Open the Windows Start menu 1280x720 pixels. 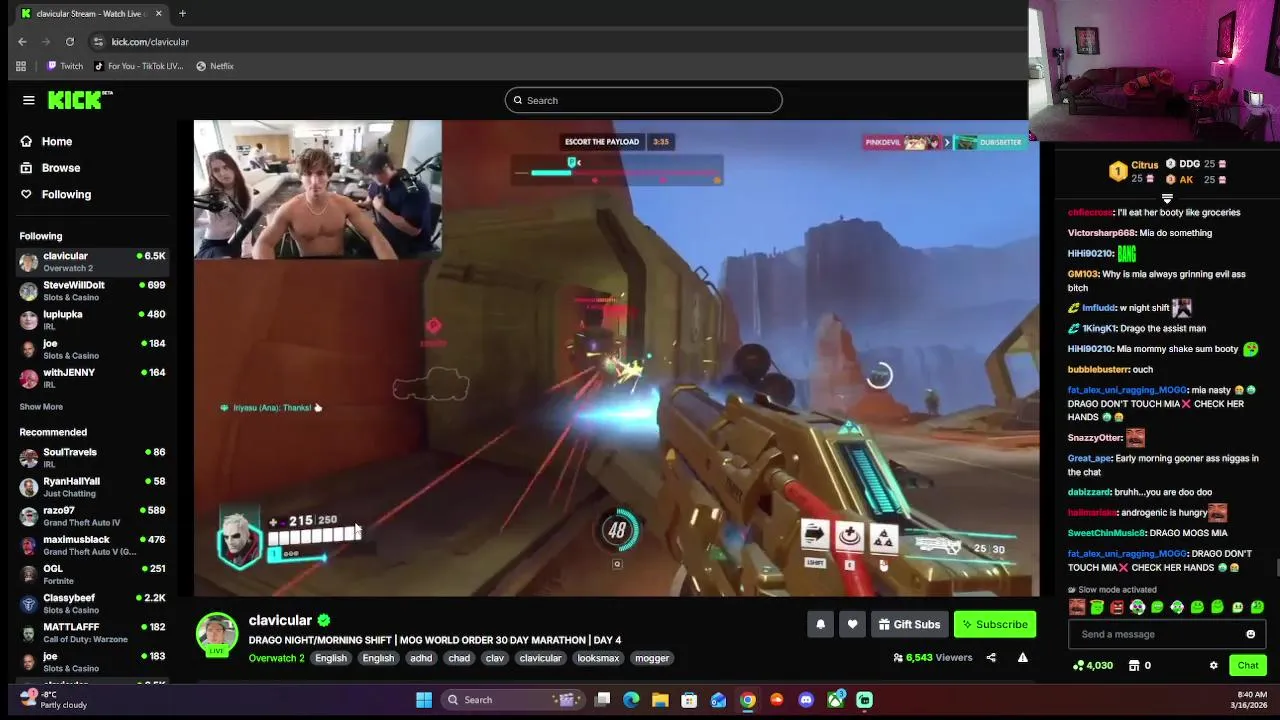[424, 700]
